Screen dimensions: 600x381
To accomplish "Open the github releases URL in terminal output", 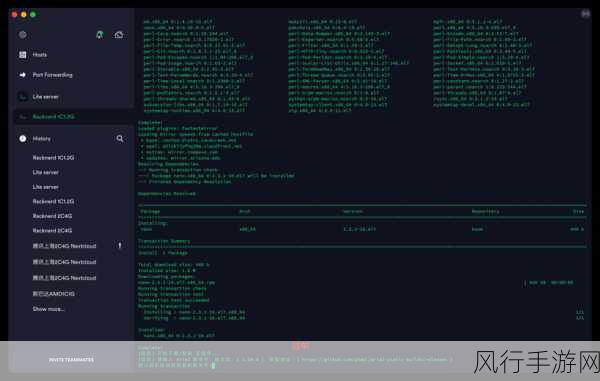I will pos(375,359).
